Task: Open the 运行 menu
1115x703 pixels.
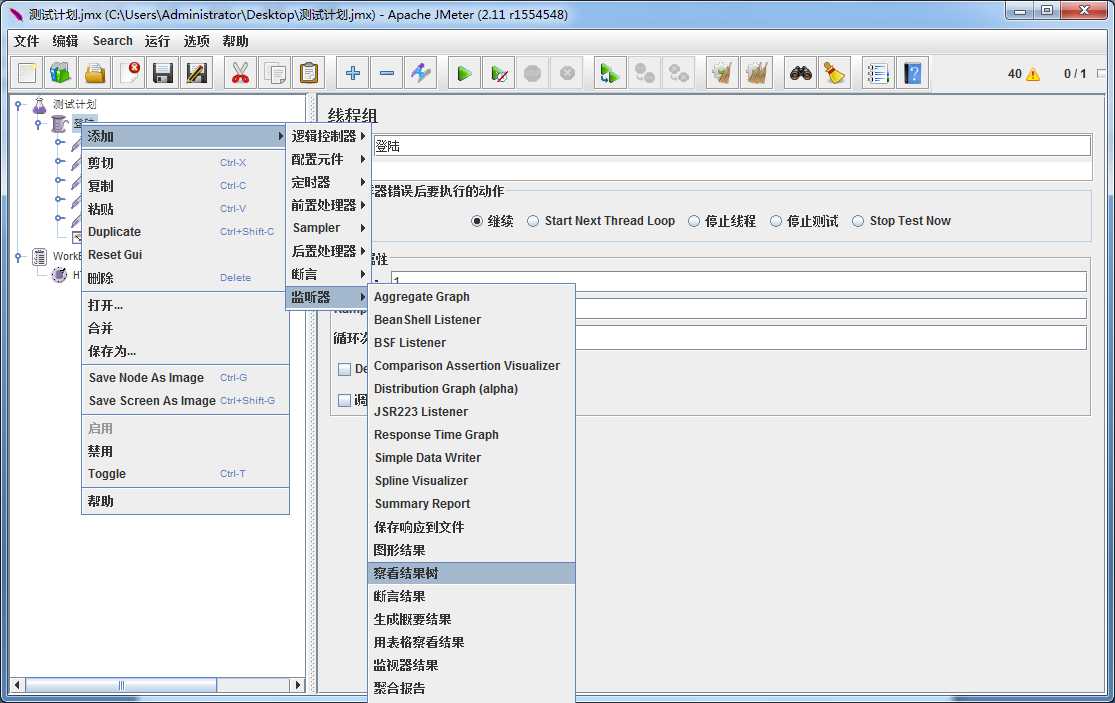Action: point(157,41)
